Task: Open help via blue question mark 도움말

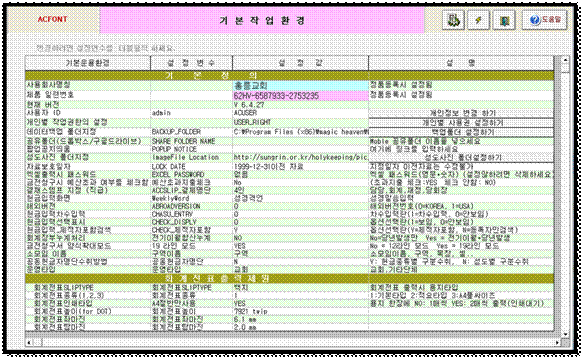Action: click(x=545, y=20)
